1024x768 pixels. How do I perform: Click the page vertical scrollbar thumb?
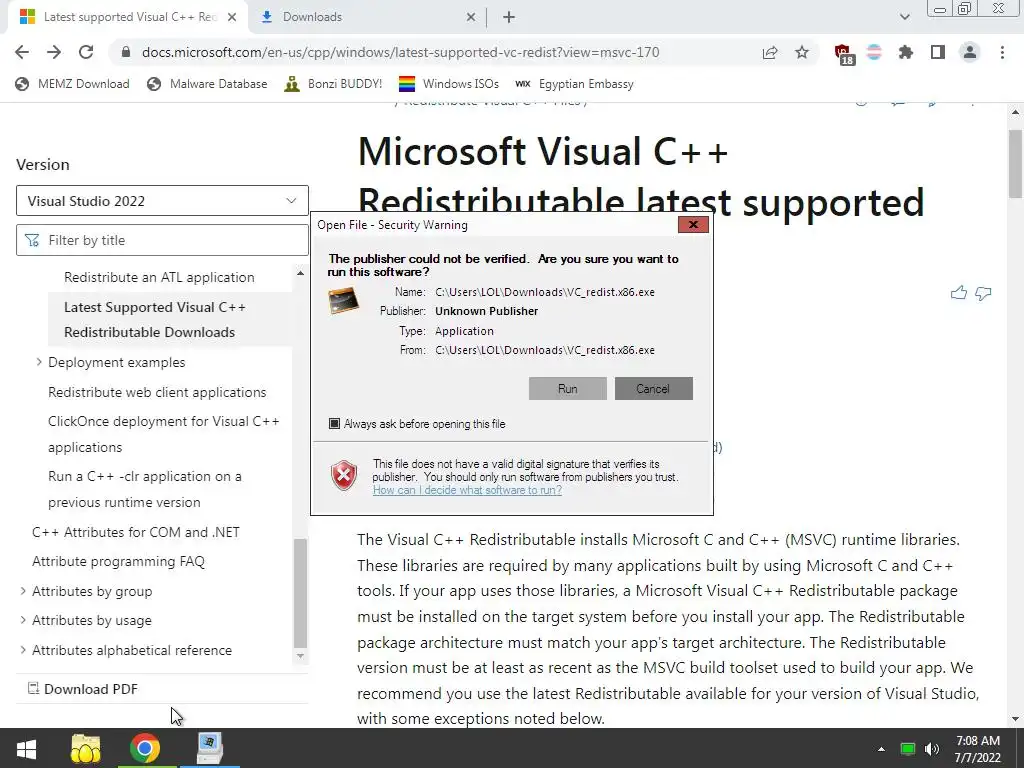click(x=1015, y=163)
